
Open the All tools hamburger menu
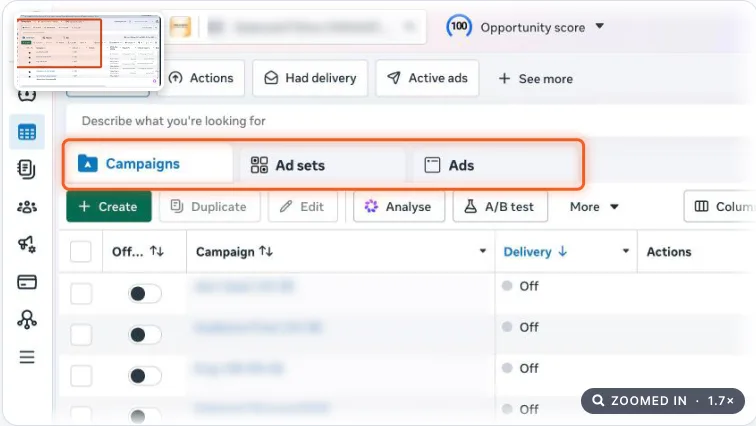tap(27, 357)
